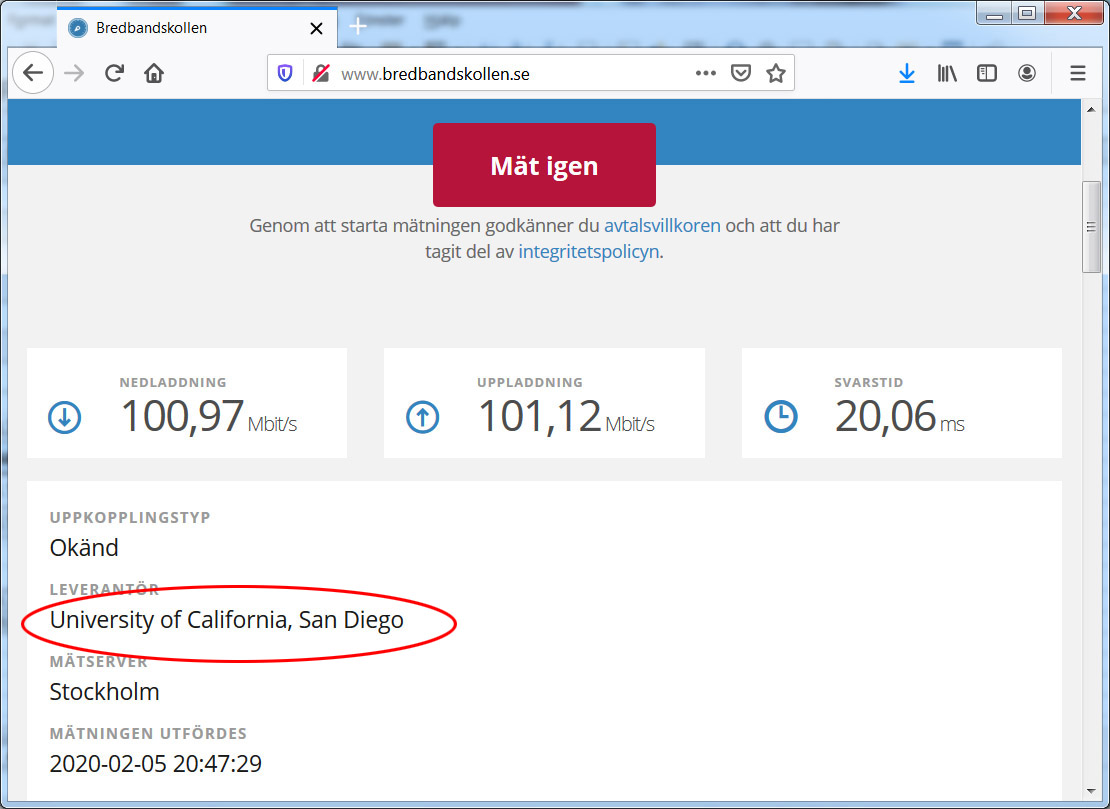Image resolution: width=1110 pixels, height=809 pixels.
Task: Close the Bredbandskollen tab
Action: point(317,28)
